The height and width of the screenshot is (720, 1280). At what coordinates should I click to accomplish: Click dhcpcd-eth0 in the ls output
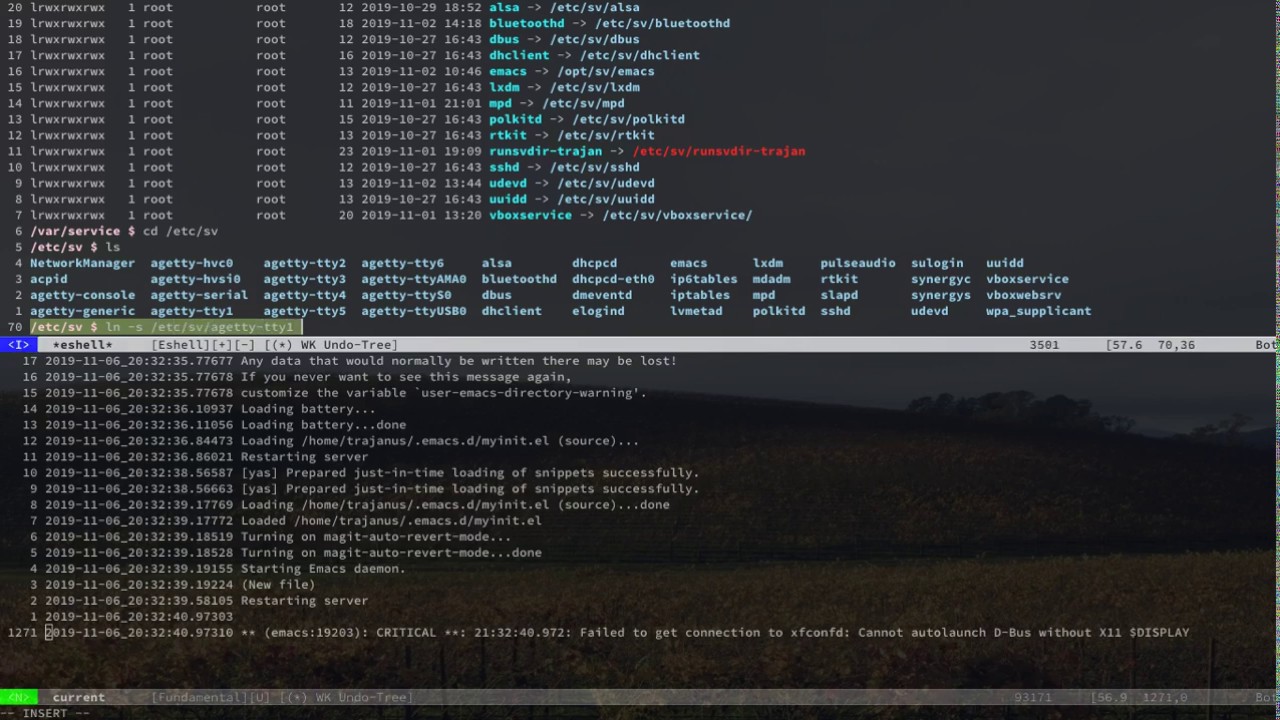tap(613, 279)
